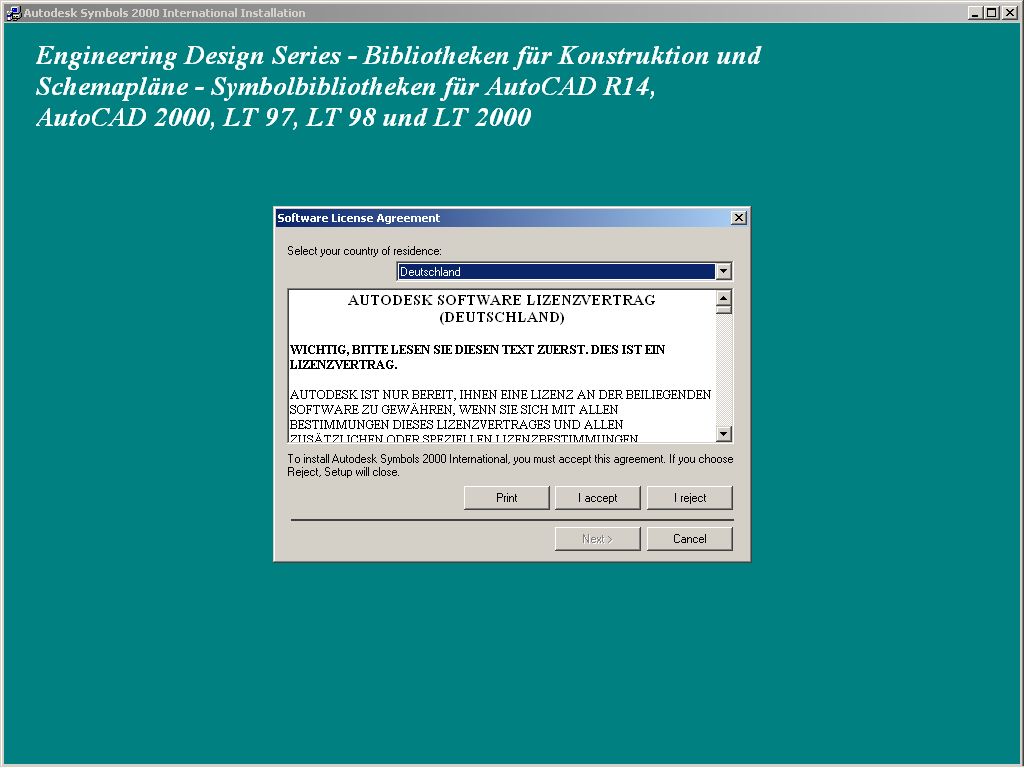Click the I accept button
Viewport: 1024px width, 768px height.
tap(598, 498)
